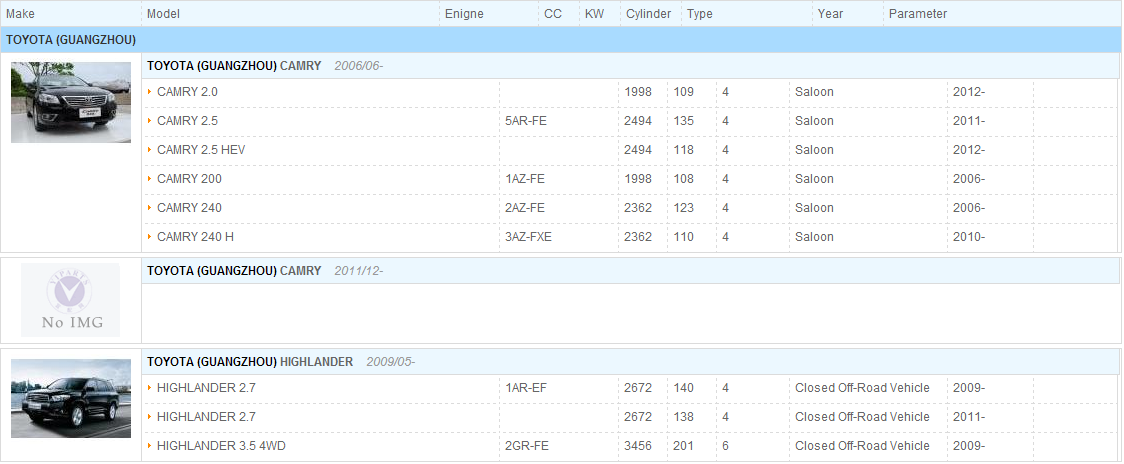Click the No IMG placeholder thumbnail
1124x464 pixels.
tap(70, 300)
